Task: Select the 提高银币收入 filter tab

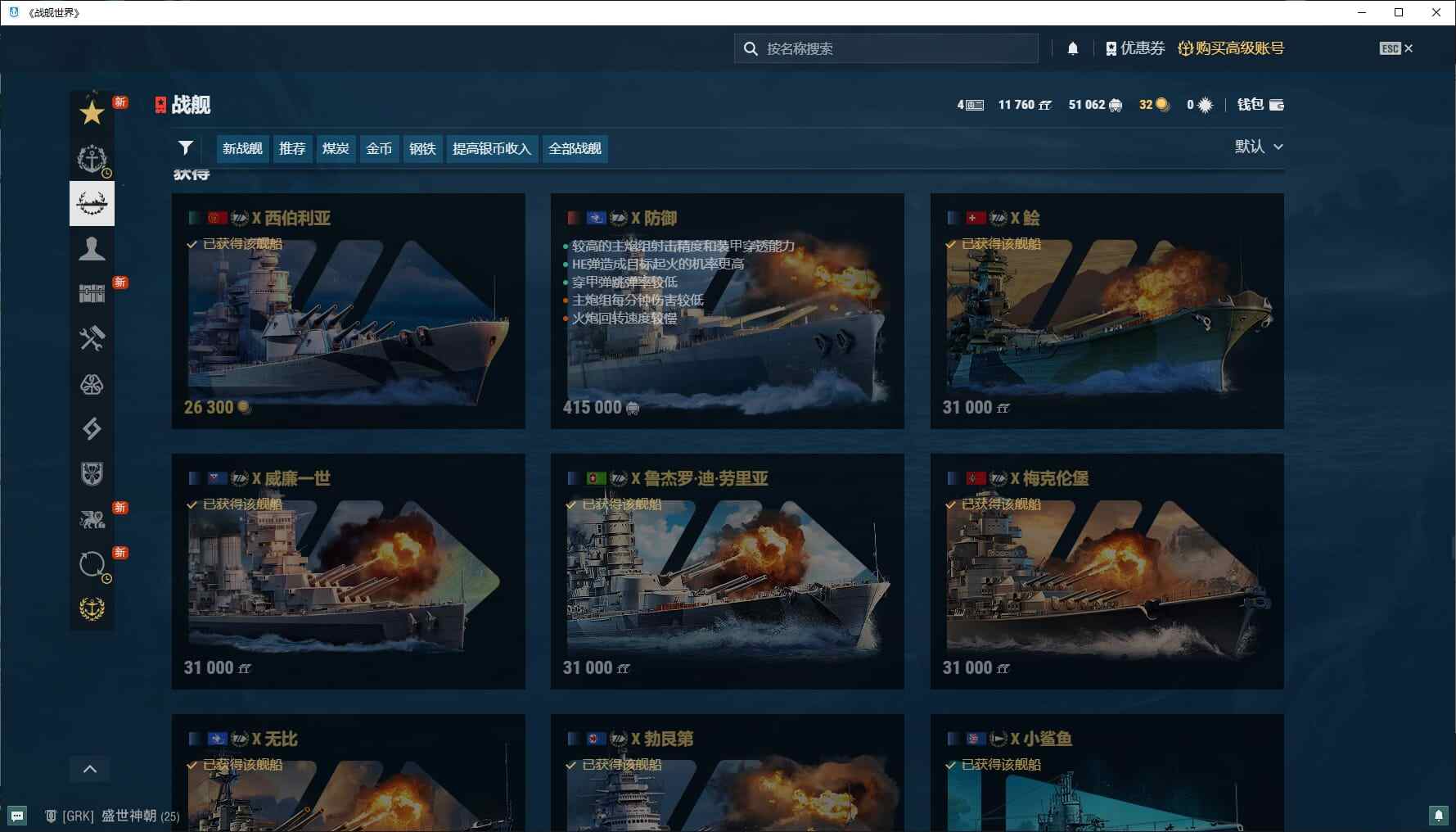Action: (492, 148)
